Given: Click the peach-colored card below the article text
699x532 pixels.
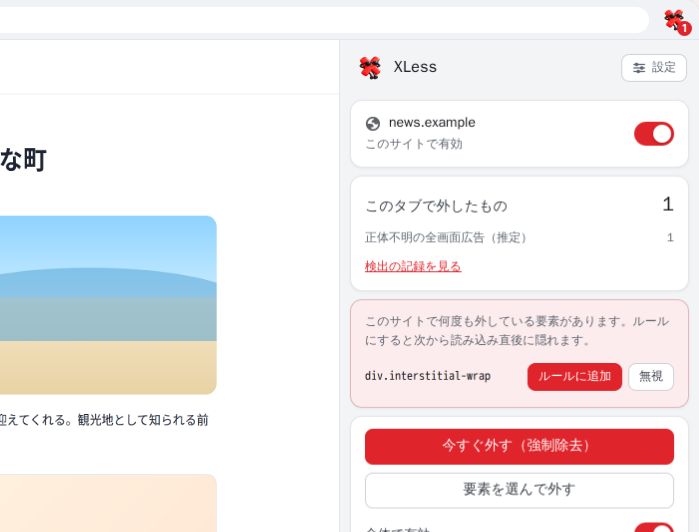Looking at the screenshot, I should [x=108, y=503].
